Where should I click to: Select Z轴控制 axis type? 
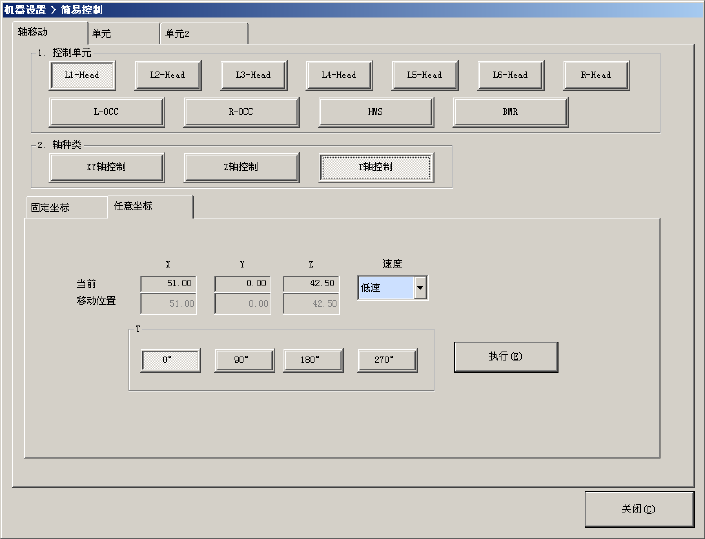click(241, 167)
